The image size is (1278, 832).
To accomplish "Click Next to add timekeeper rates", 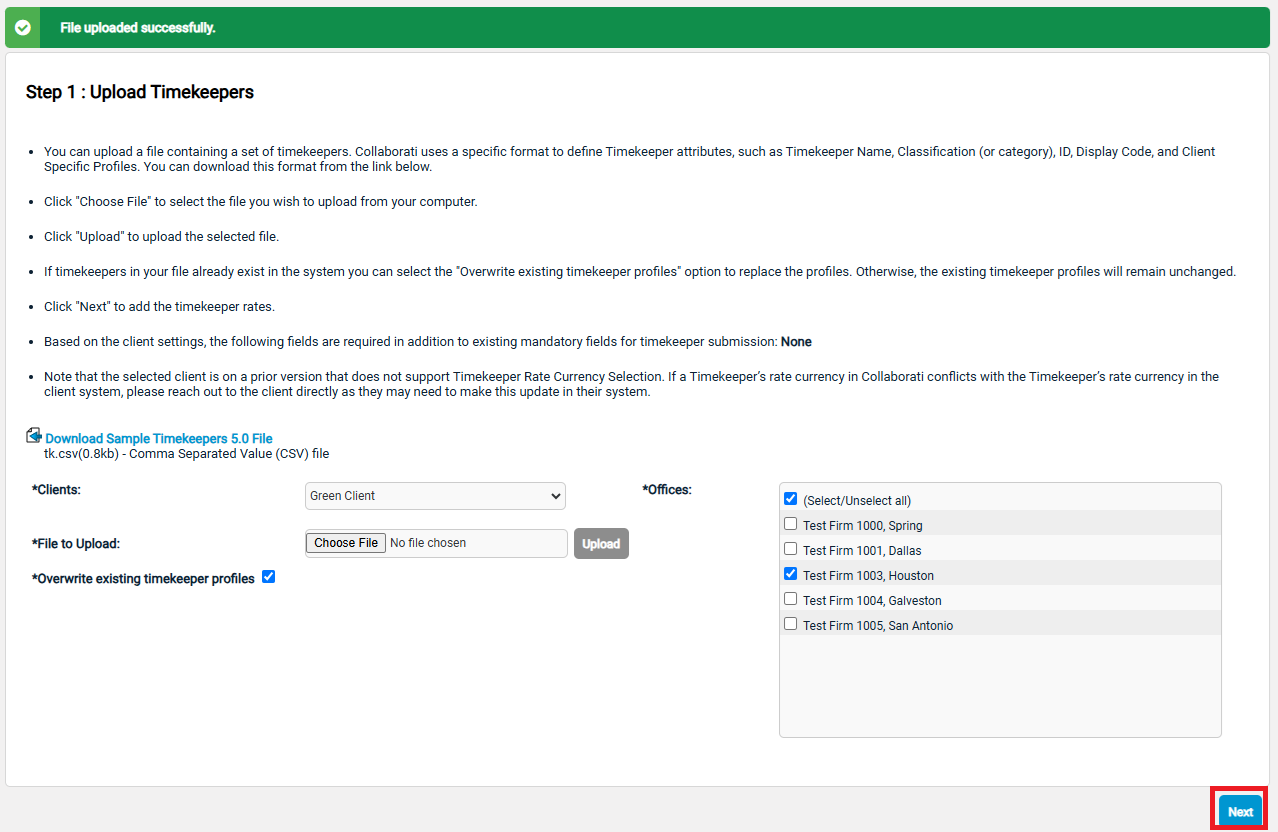I will coord(1240,812).
